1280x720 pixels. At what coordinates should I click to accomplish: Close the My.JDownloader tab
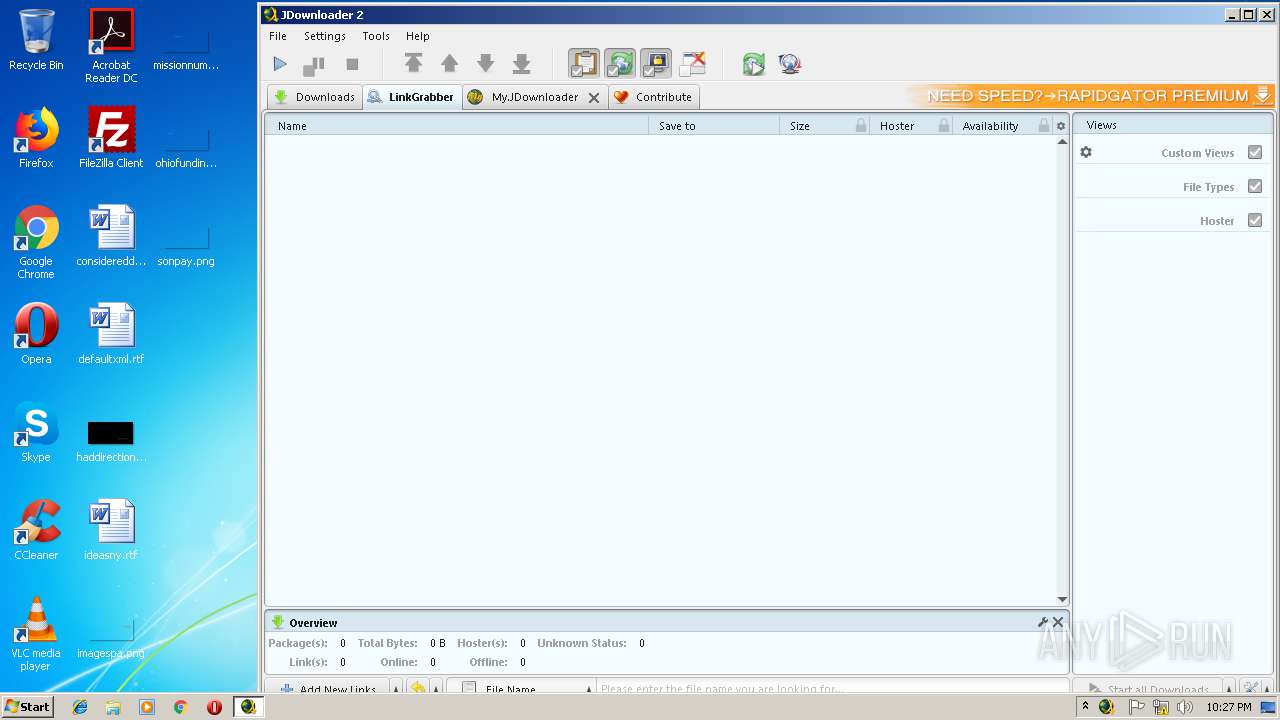click(x=594, y=98)
